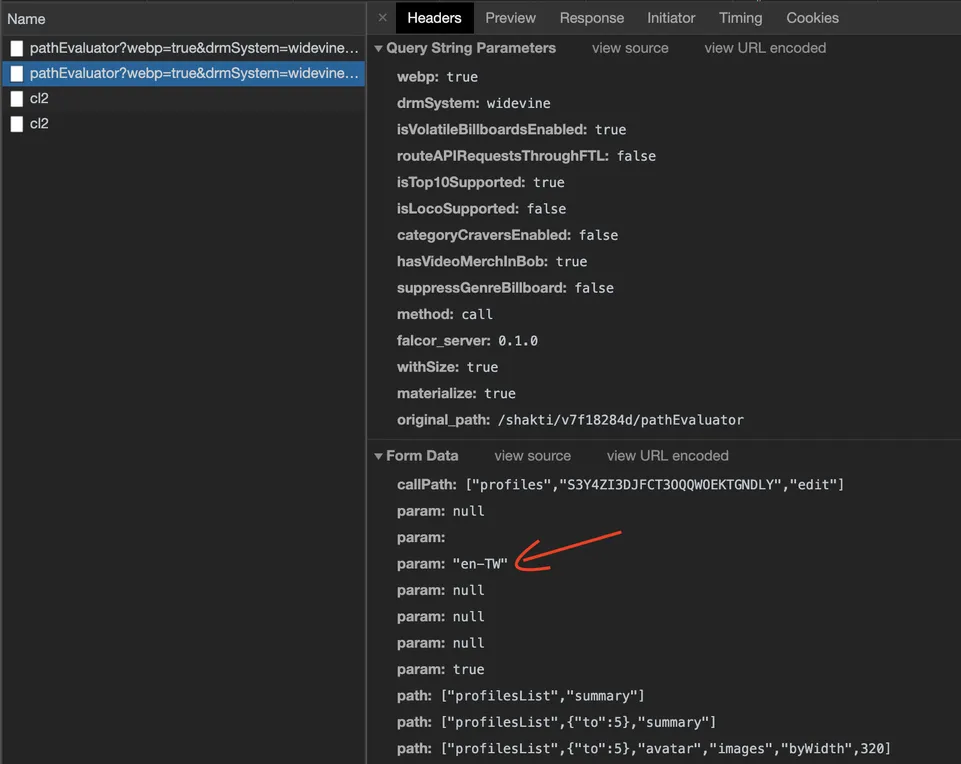
Task: Collapse the Query String Parameters section
Action: pyautogui.click(x=379, y=48)
